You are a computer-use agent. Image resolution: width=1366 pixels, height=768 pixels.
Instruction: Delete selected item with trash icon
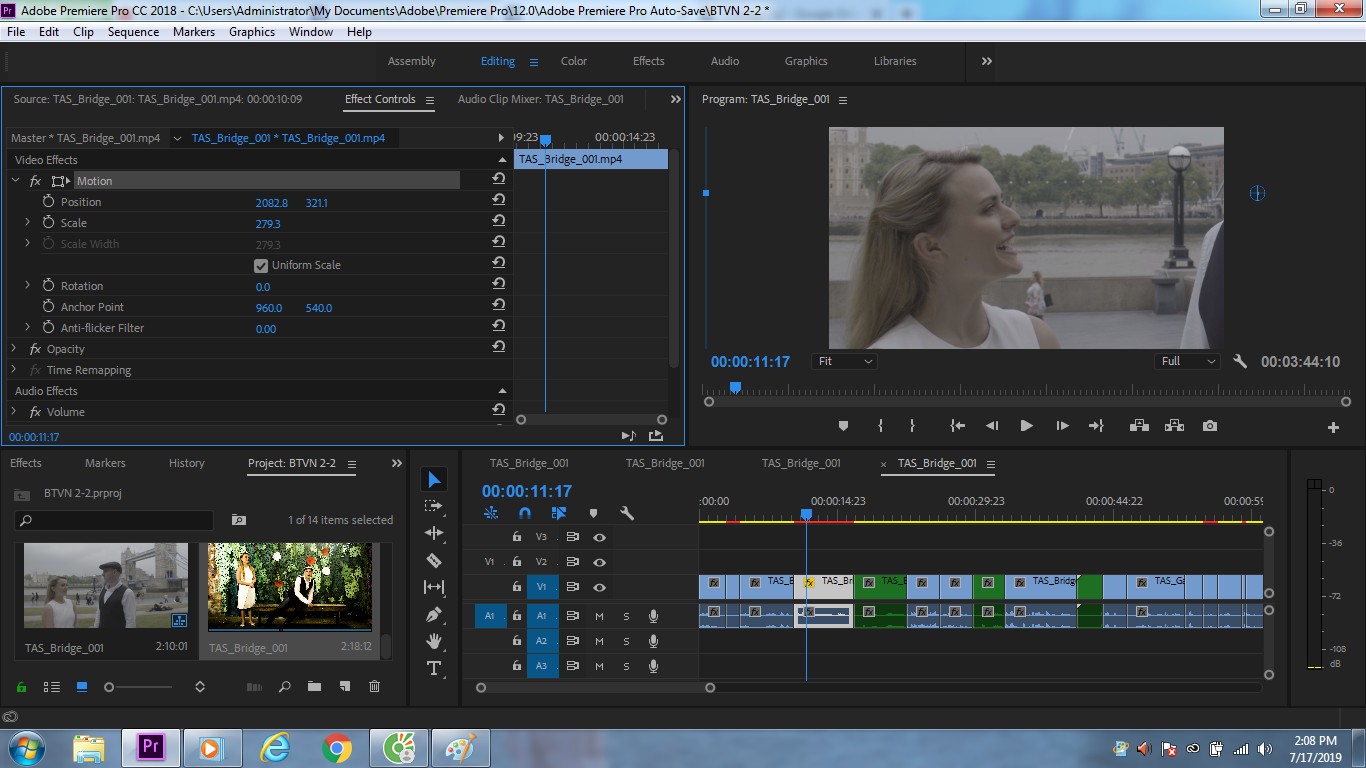point(375,687)
